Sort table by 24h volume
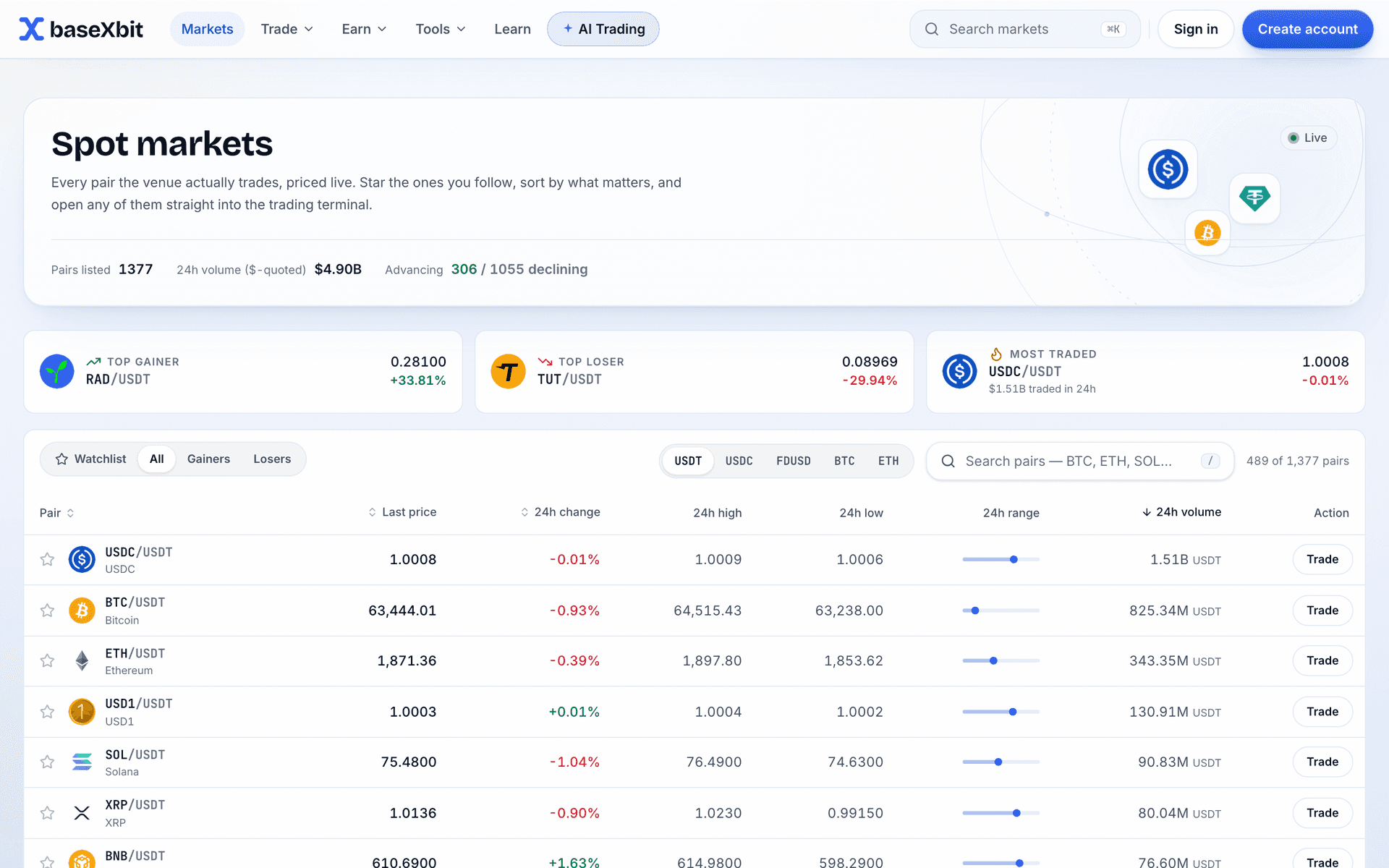The height and width of the screenshot is (868, 1389). pos(1181,512)
